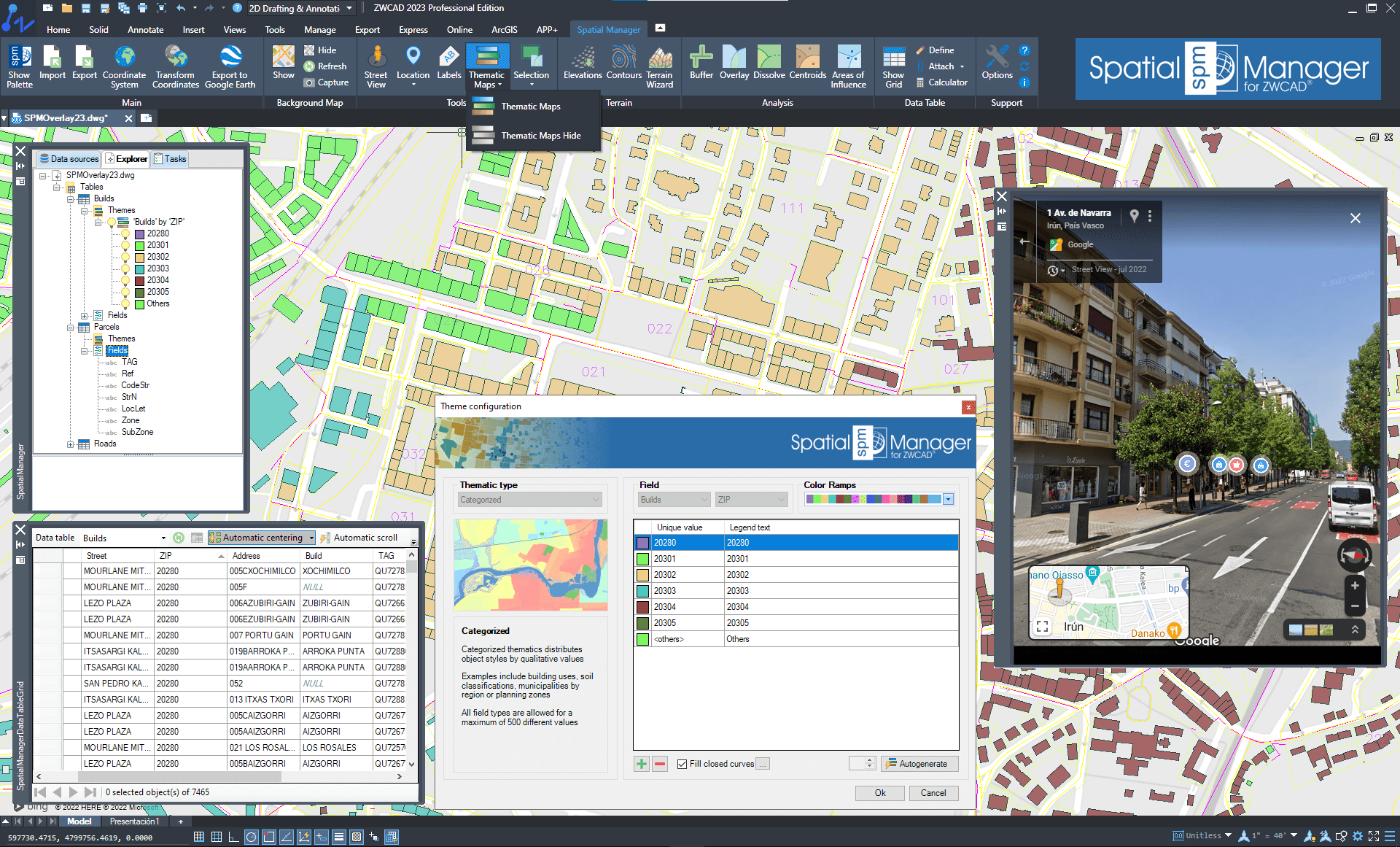Toggle the 20301 theme bulb visibility
The image size is (1400, 847).
(x=125, y=245)
